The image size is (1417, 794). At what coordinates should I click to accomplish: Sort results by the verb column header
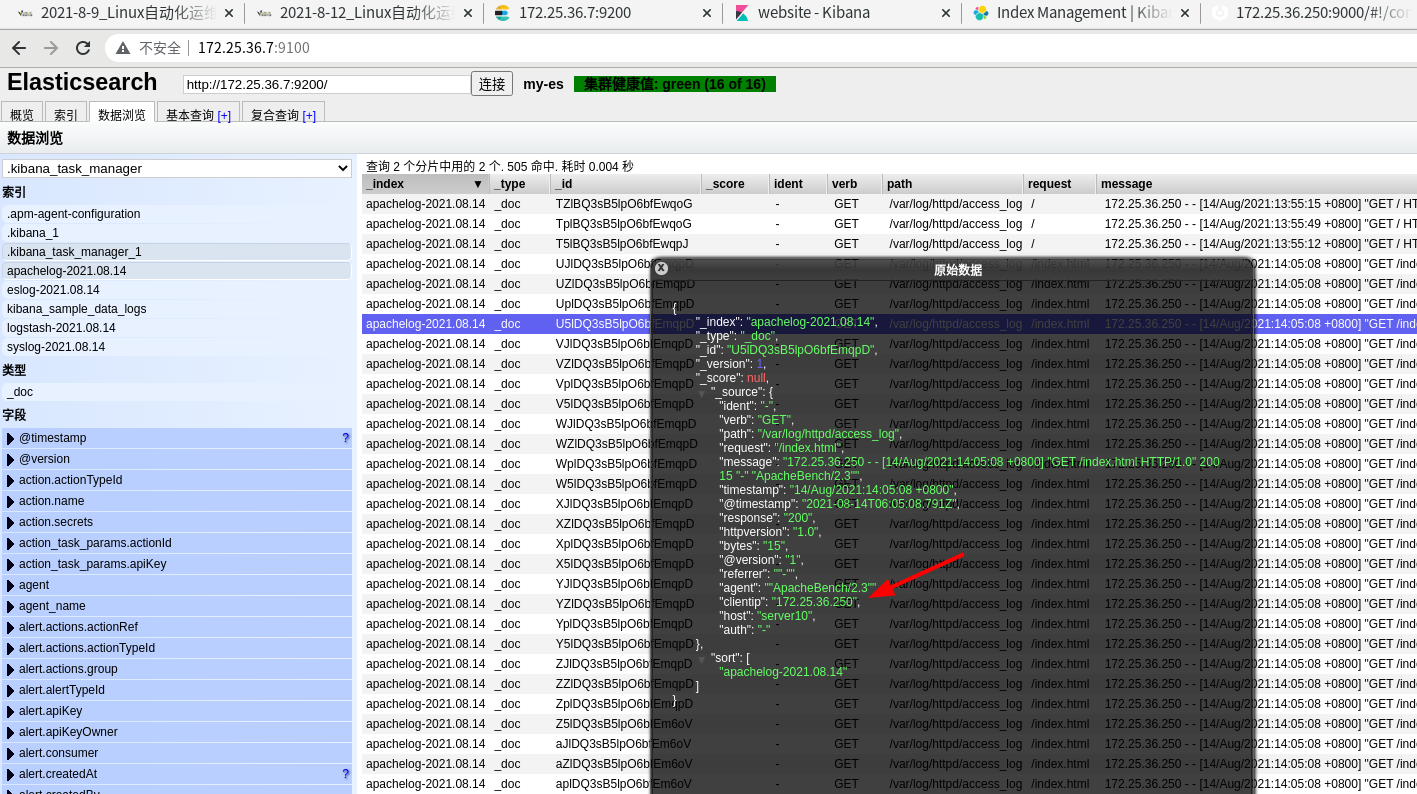(854, 184)
